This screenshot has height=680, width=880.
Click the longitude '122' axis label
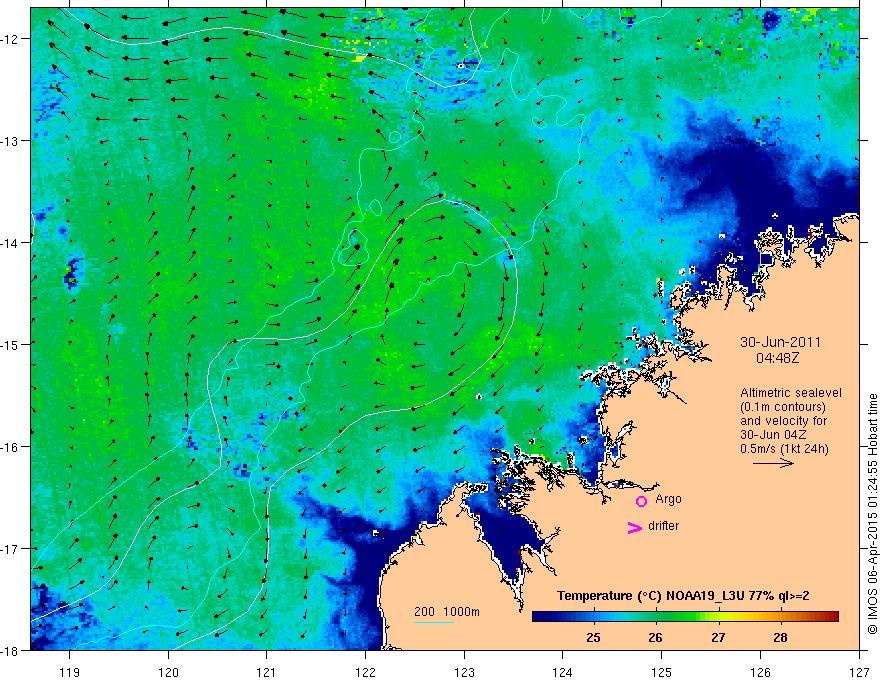coord(365,672)
